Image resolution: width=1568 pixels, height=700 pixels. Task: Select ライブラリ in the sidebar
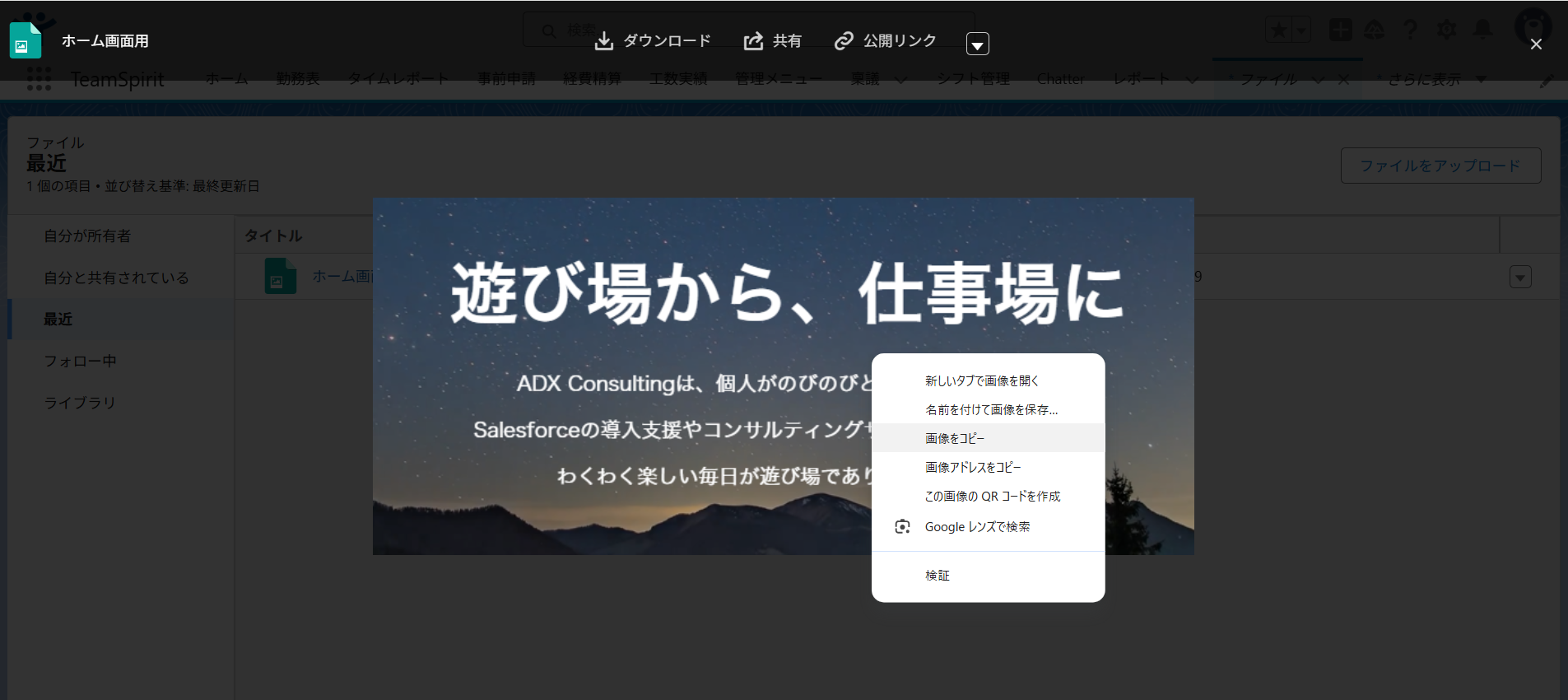click(x=121, y=403)
